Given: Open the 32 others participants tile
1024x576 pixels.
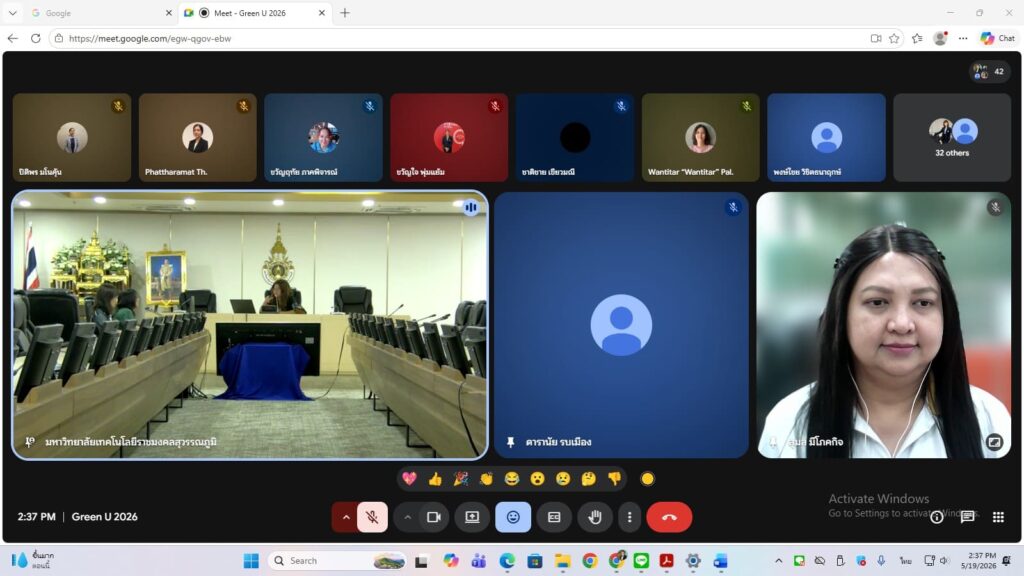Looking at the screenshot, I should pyautogui.click(x=952, y=137).
